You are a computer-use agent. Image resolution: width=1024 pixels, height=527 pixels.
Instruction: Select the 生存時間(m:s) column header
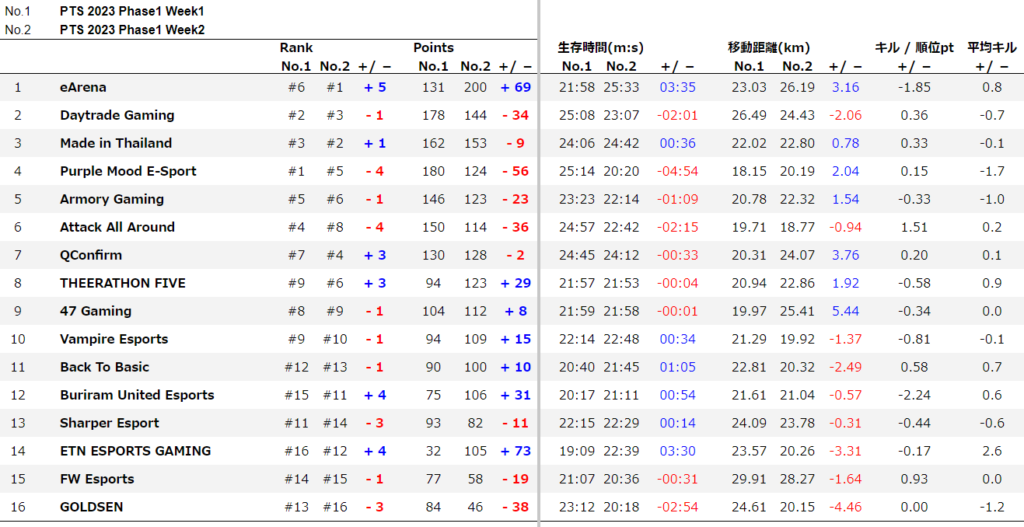point(601,47)
